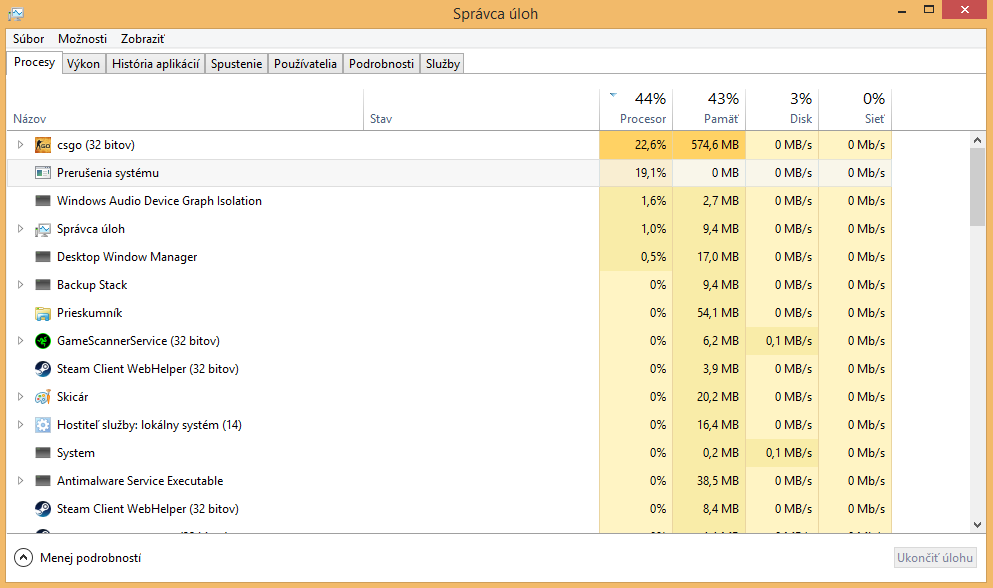This screenshot has width=993, height=588.
Task: Open the Súbor menu
Action: point(29,39)
